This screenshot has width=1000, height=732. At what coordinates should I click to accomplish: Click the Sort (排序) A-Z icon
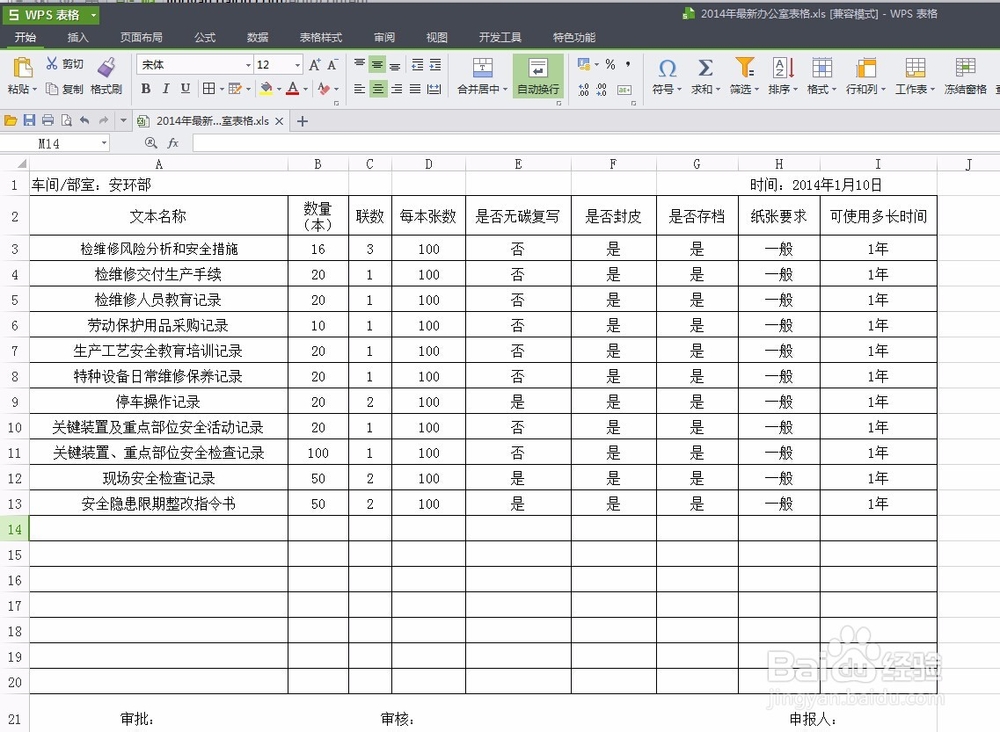[x=783, y=68]
